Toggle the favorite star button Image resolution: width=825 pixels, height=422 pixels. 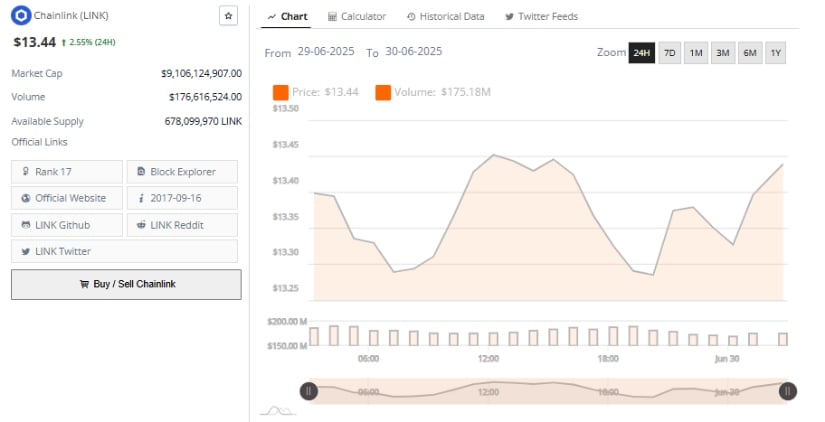[228, 16]
